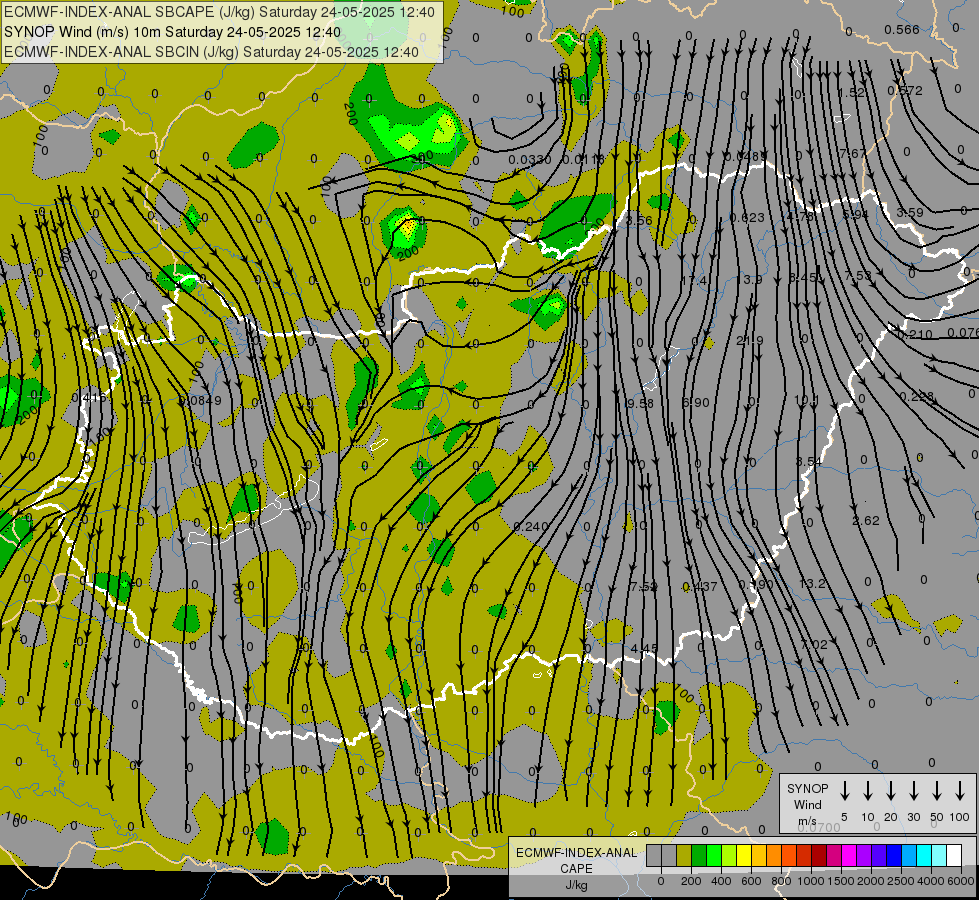Click the map value 0.0849
The image size is (979, 900).
click(x=200, y=400)
